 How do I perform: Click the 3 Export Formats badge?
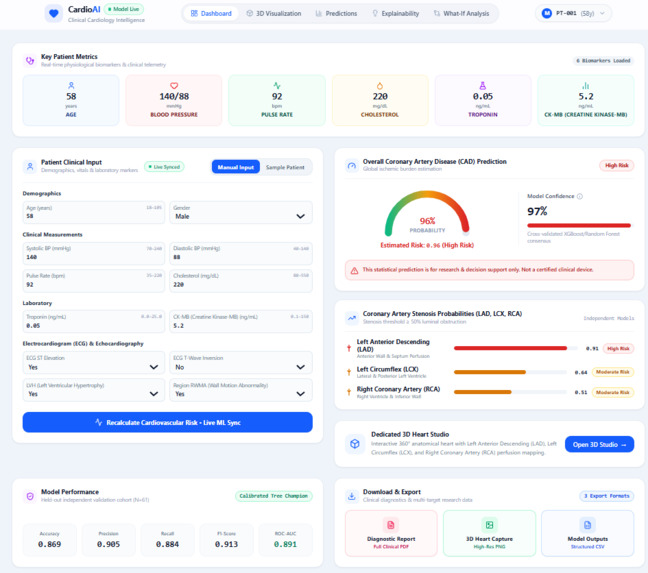point(606,496)
